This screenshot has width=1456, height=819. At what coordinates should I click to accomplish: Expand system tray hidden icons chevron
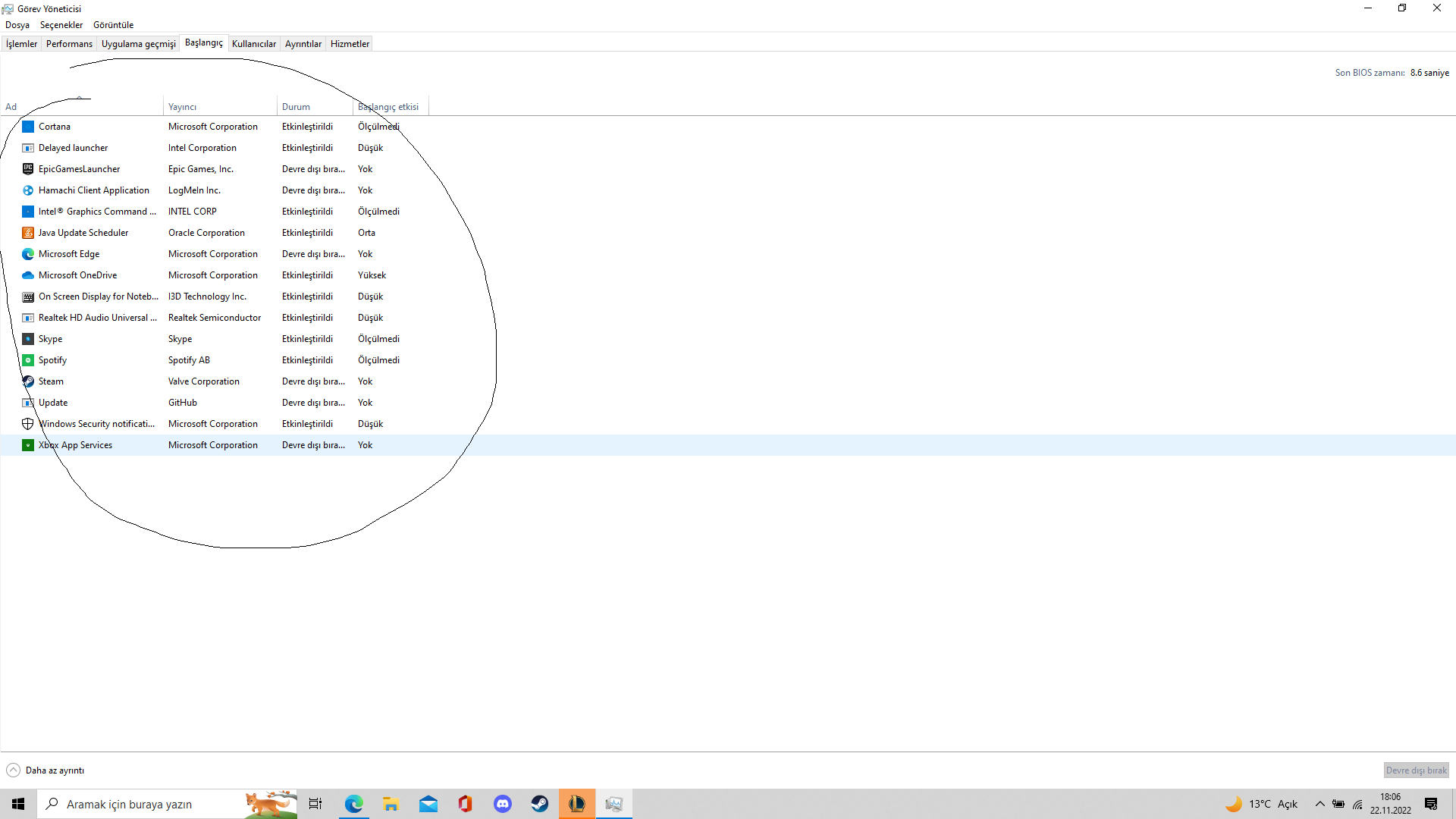tap(1320, 804)
